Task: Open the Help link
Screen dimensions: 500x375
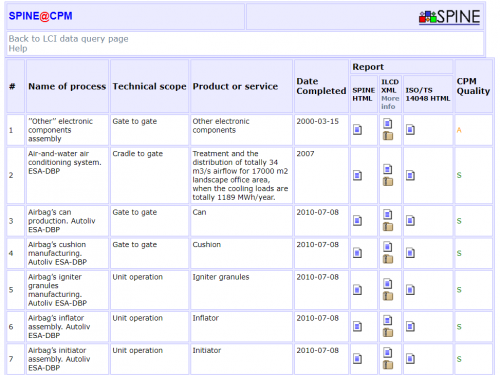Action: 18,48
